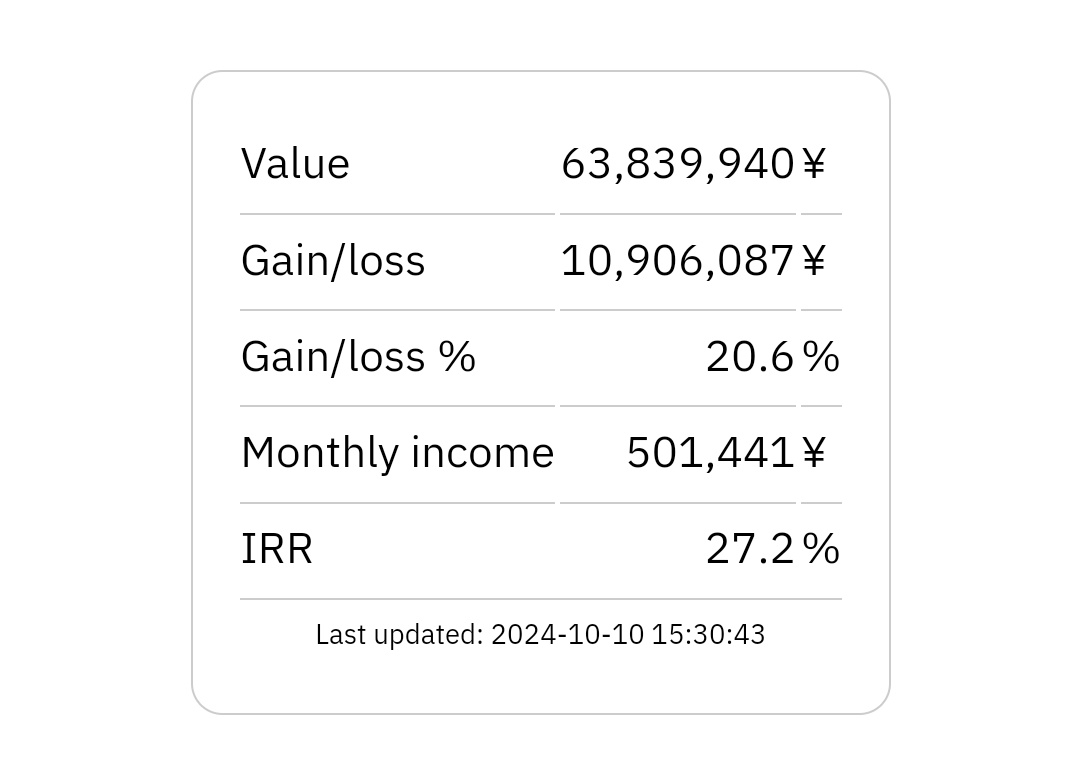
Task: Click the Value row label
Action: point(295,164)
